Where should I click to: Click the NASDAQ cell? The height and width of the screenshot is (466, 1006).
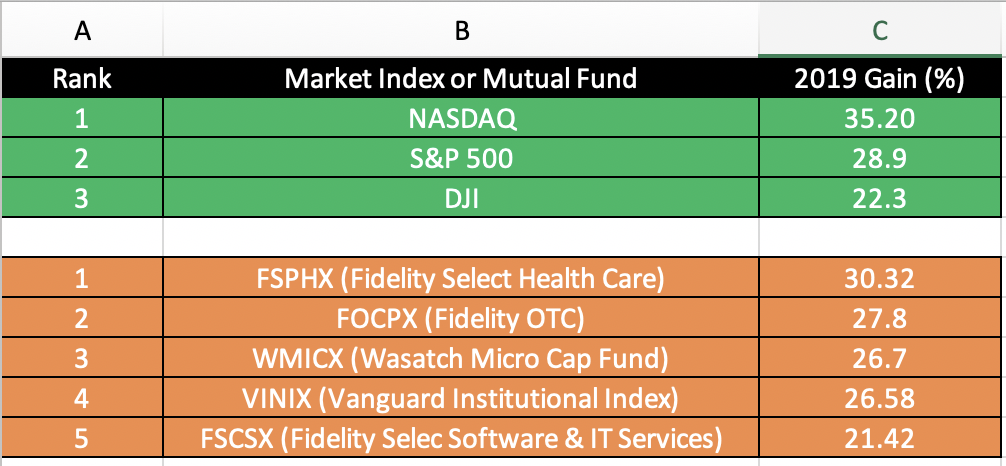click(461, 118)
